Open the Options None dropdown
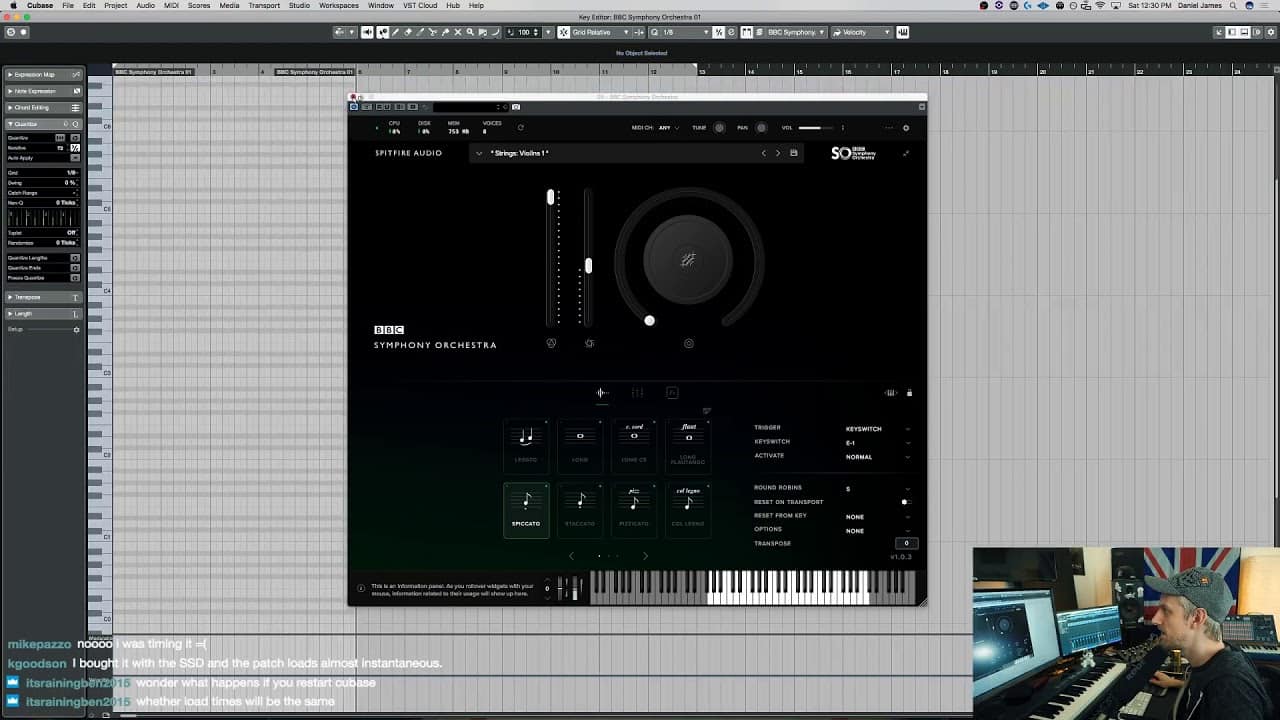The width and height of the screenshot is (1280, 720). [x=878, y=531]
